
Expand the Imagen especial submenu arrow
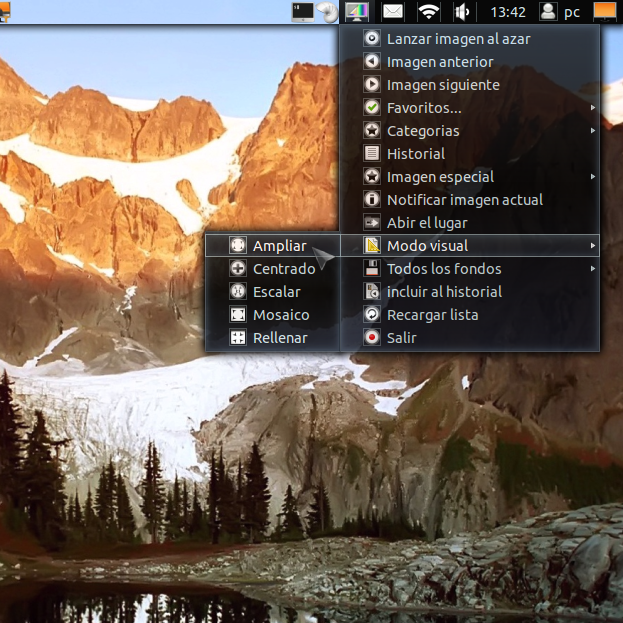click(592, 176)
